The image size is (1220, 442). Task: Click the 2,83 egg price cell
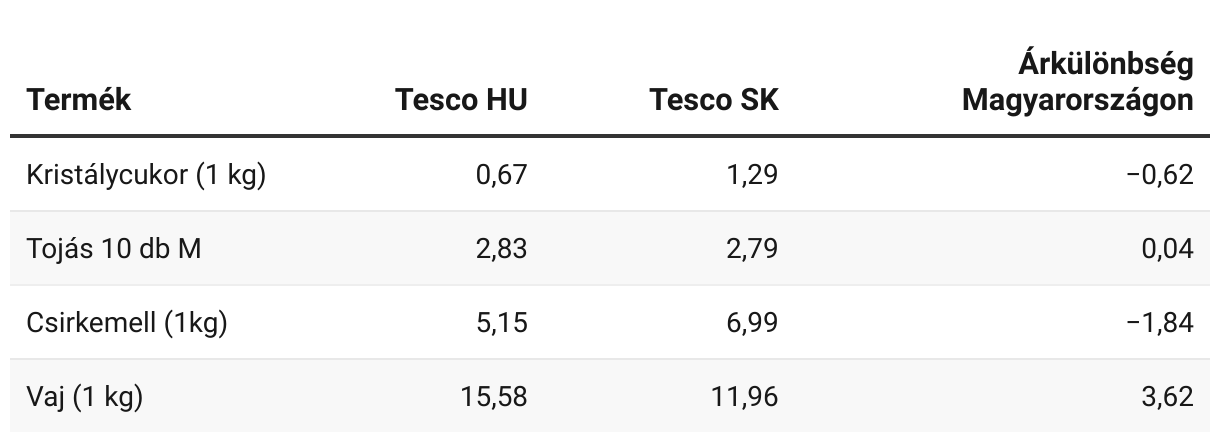click(501, 248)
